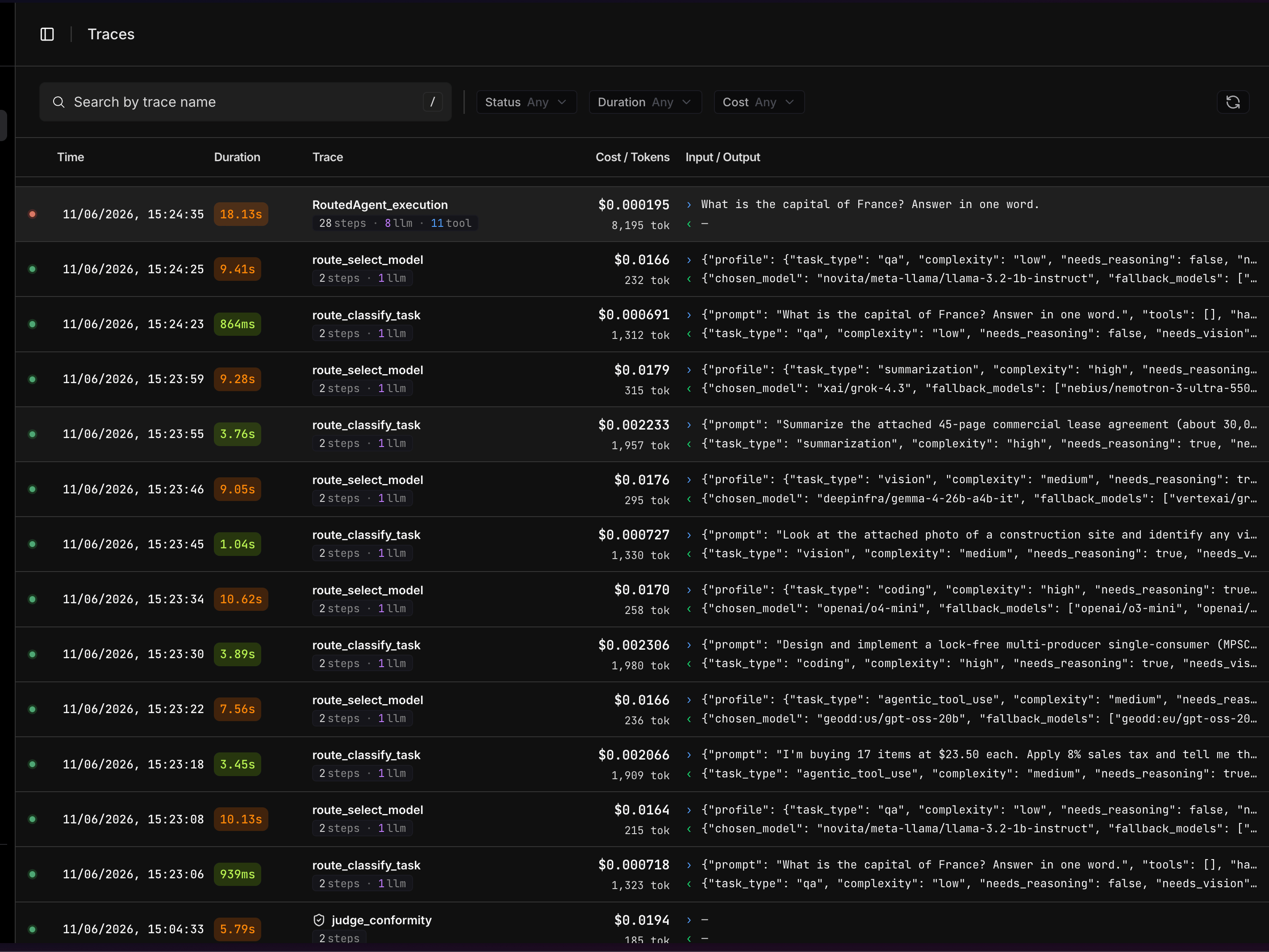This screenshot has width=1269, height=952.
Task: Click the timestamp 11/06/2026, 15:23:18
Action: coord(133,764)
